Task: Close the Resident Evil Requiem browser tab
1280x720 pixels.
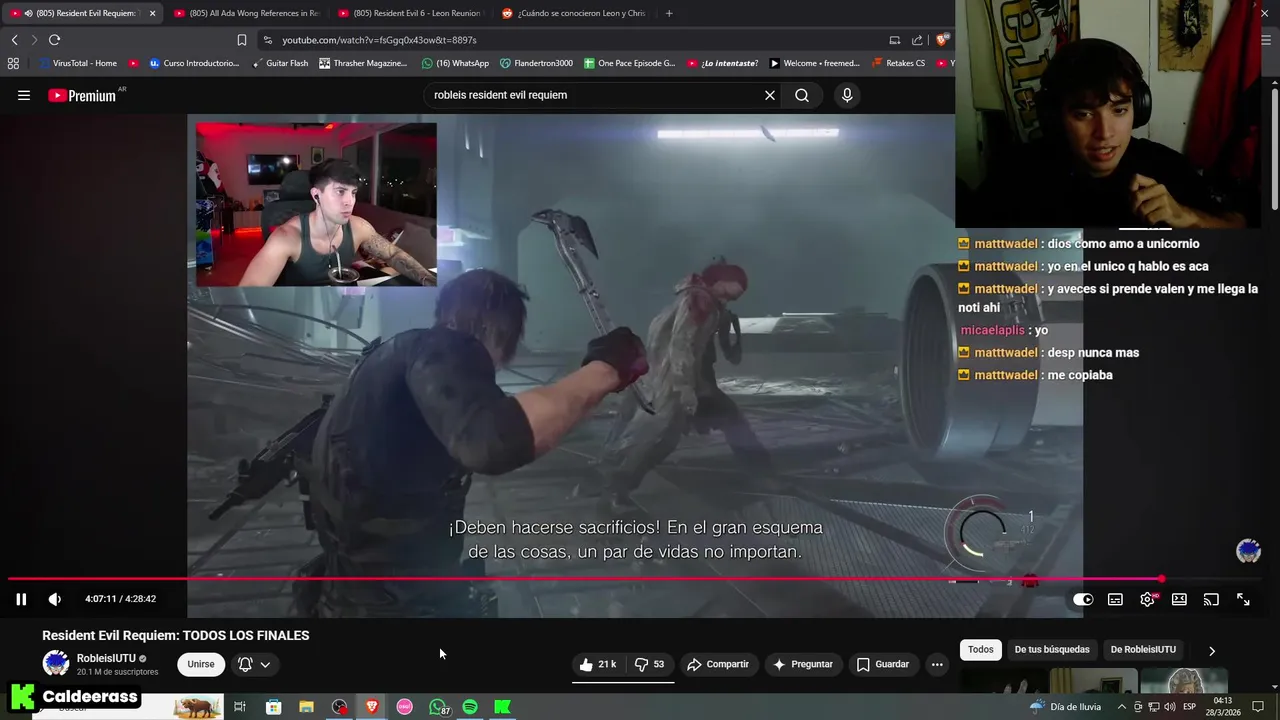Action: pos(152,13)
